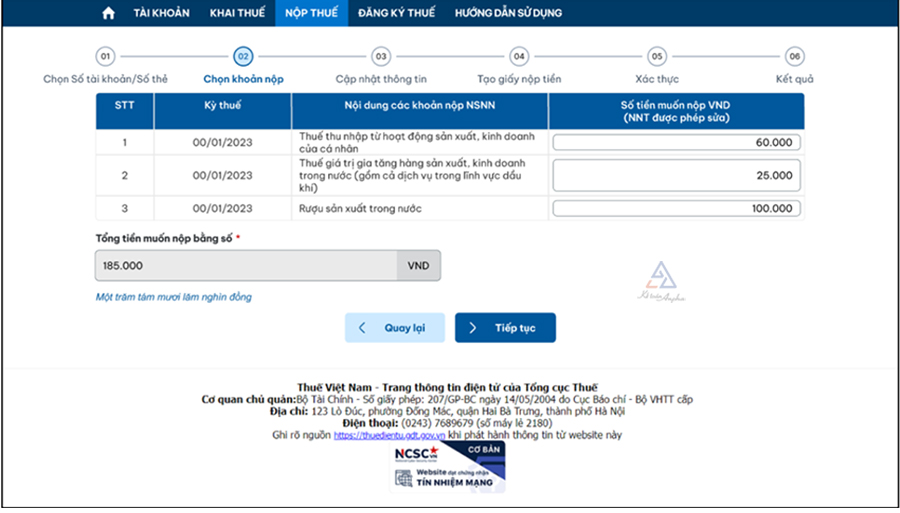
Task: Click the home icon in navigation bar
Action: coord(109,13)
